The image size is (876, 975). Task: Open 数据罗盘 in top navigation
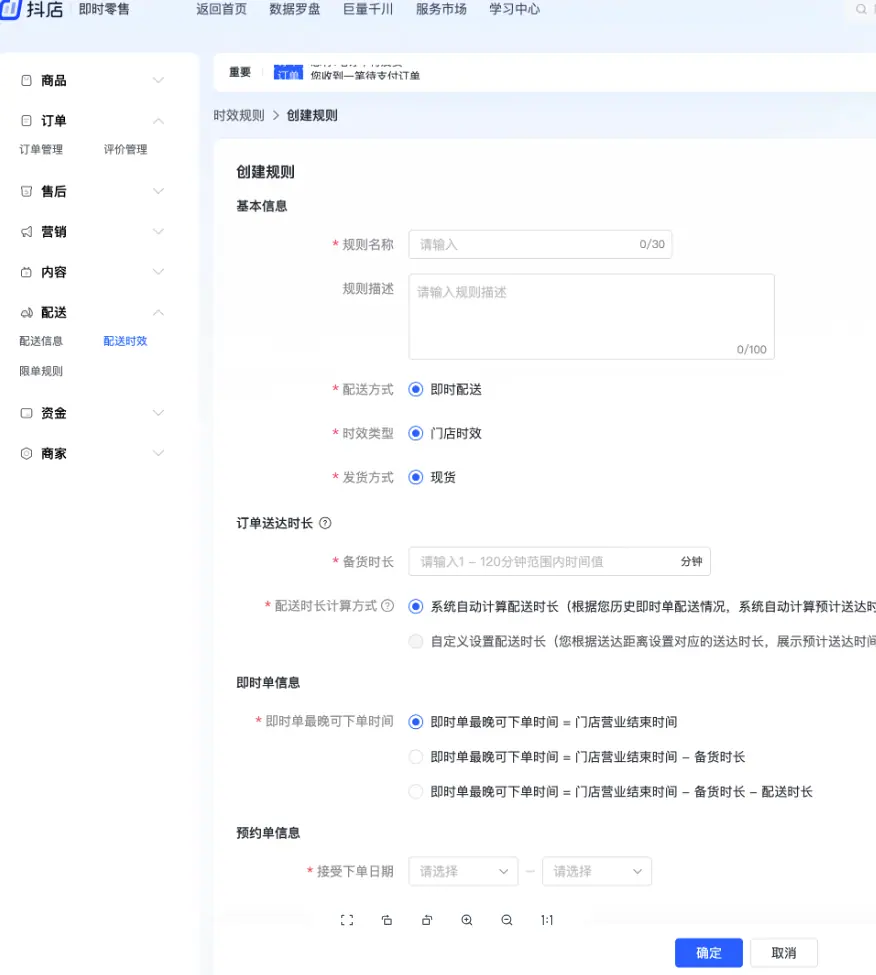coord(295,9)
